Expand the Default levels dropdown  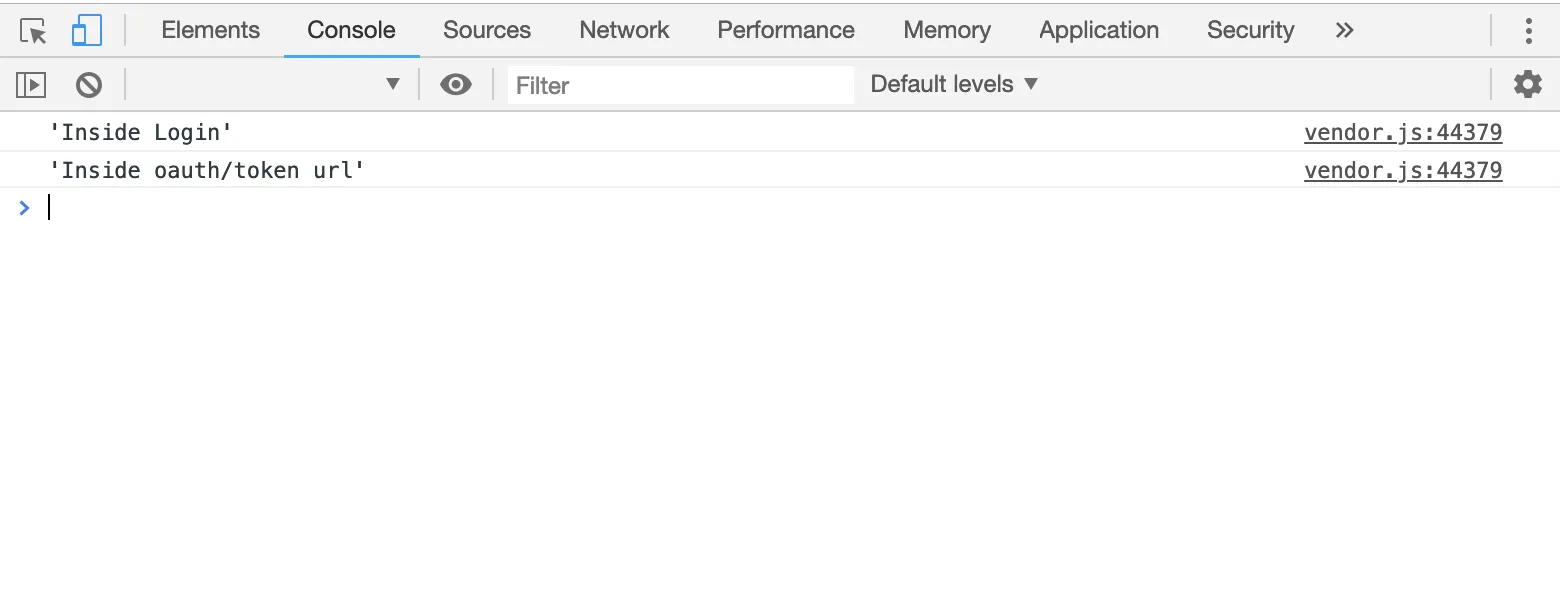tap(954, 85)
